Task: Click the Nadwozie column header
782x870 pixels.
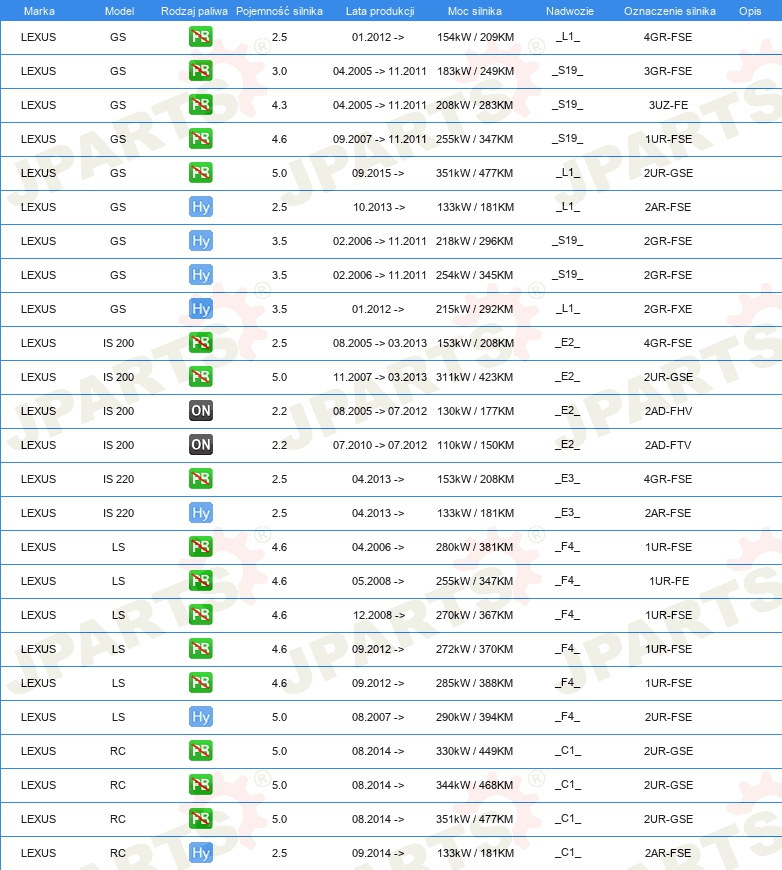Action: point(569,11)
